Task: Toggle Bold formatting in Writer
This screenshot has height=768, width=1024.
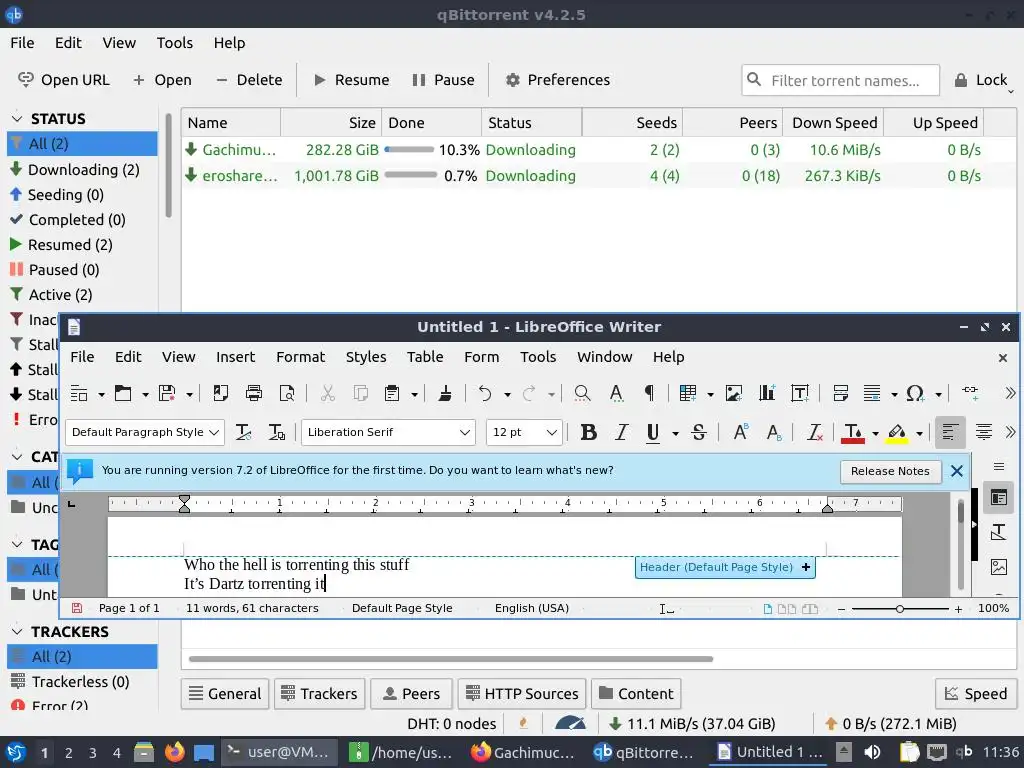Action: (x=588, y=432)
